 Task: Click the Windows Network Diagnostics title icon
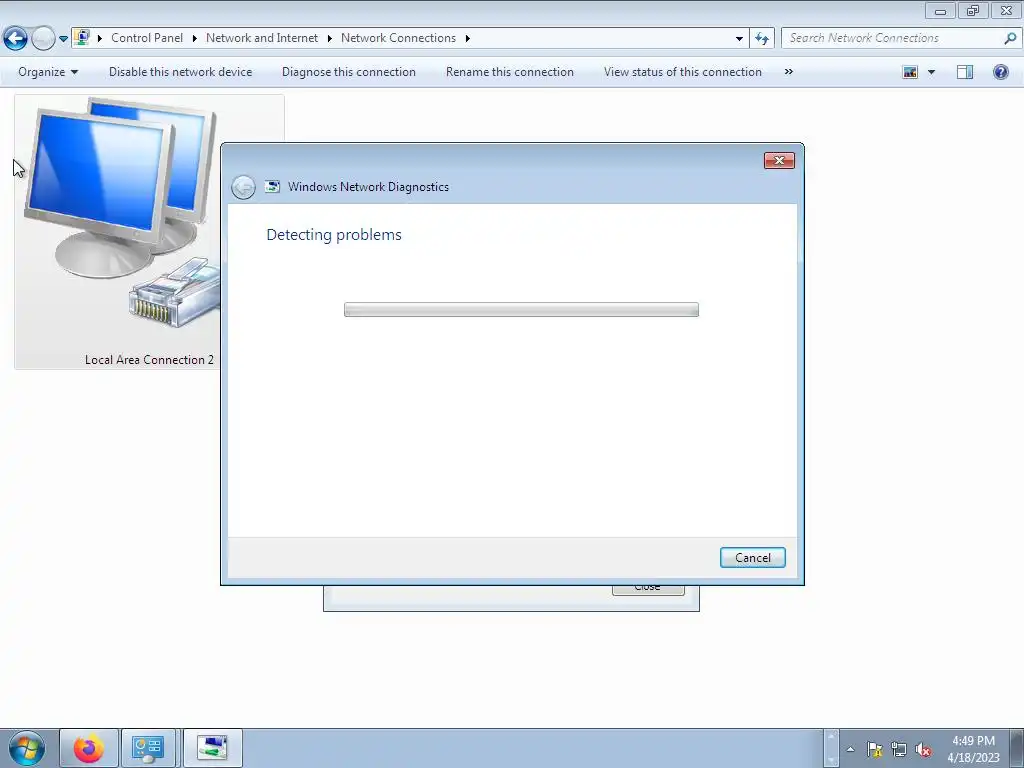(272, 187)
